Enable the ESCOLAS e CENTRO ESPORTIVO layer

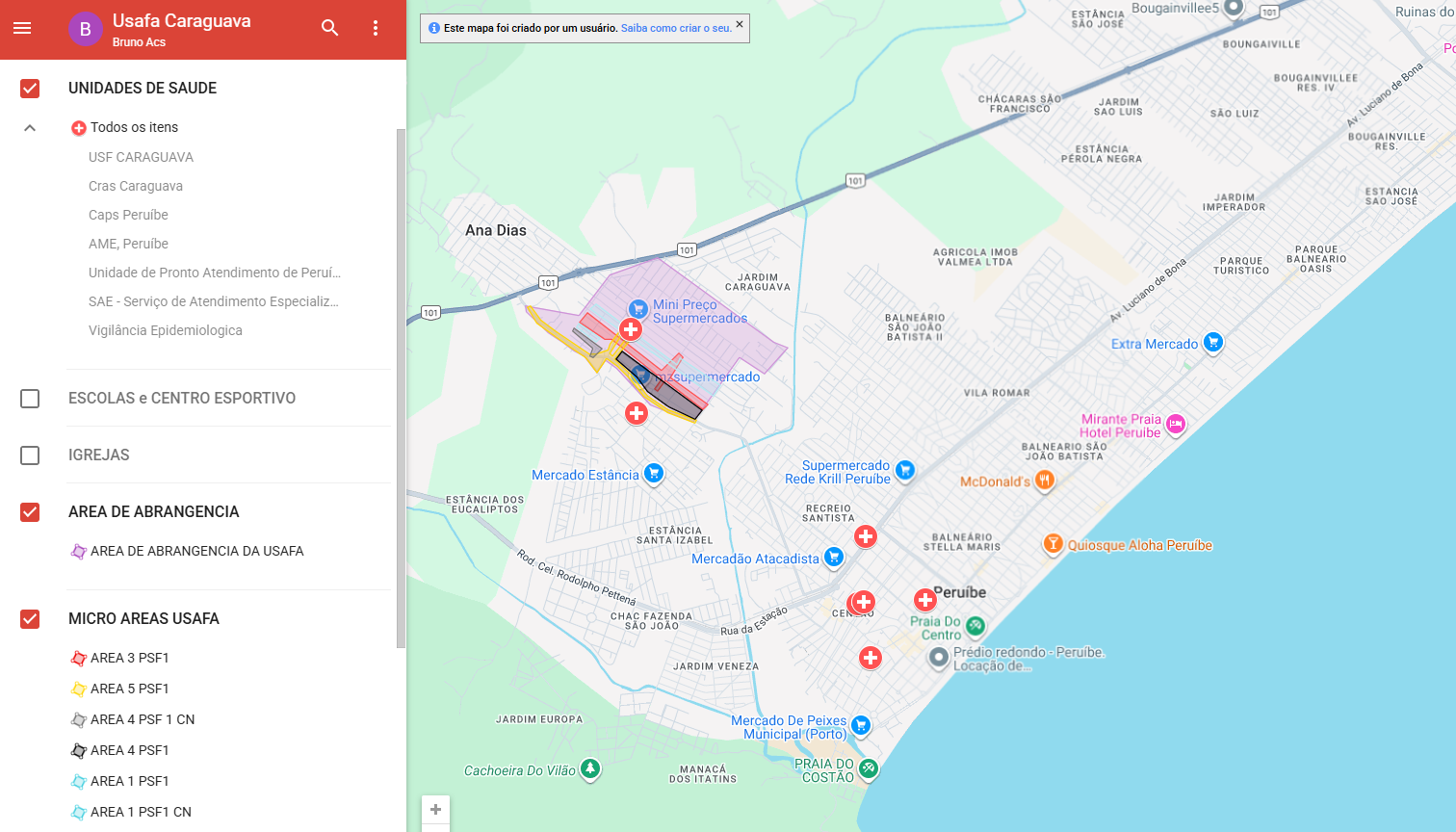pos(30,399)
